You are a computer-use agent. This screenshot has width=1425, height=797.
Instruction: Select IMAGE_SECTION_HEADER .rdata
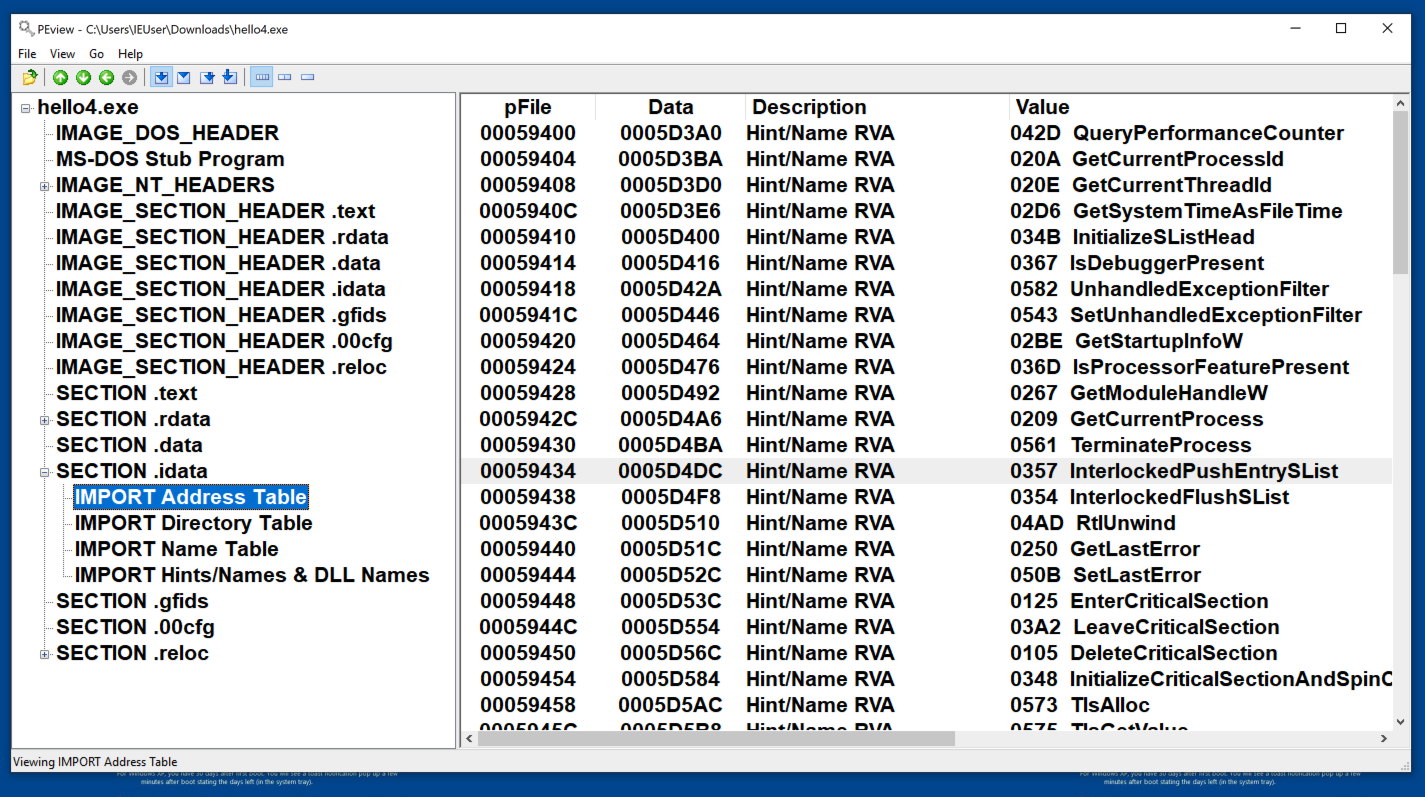[x=222, y=237]
